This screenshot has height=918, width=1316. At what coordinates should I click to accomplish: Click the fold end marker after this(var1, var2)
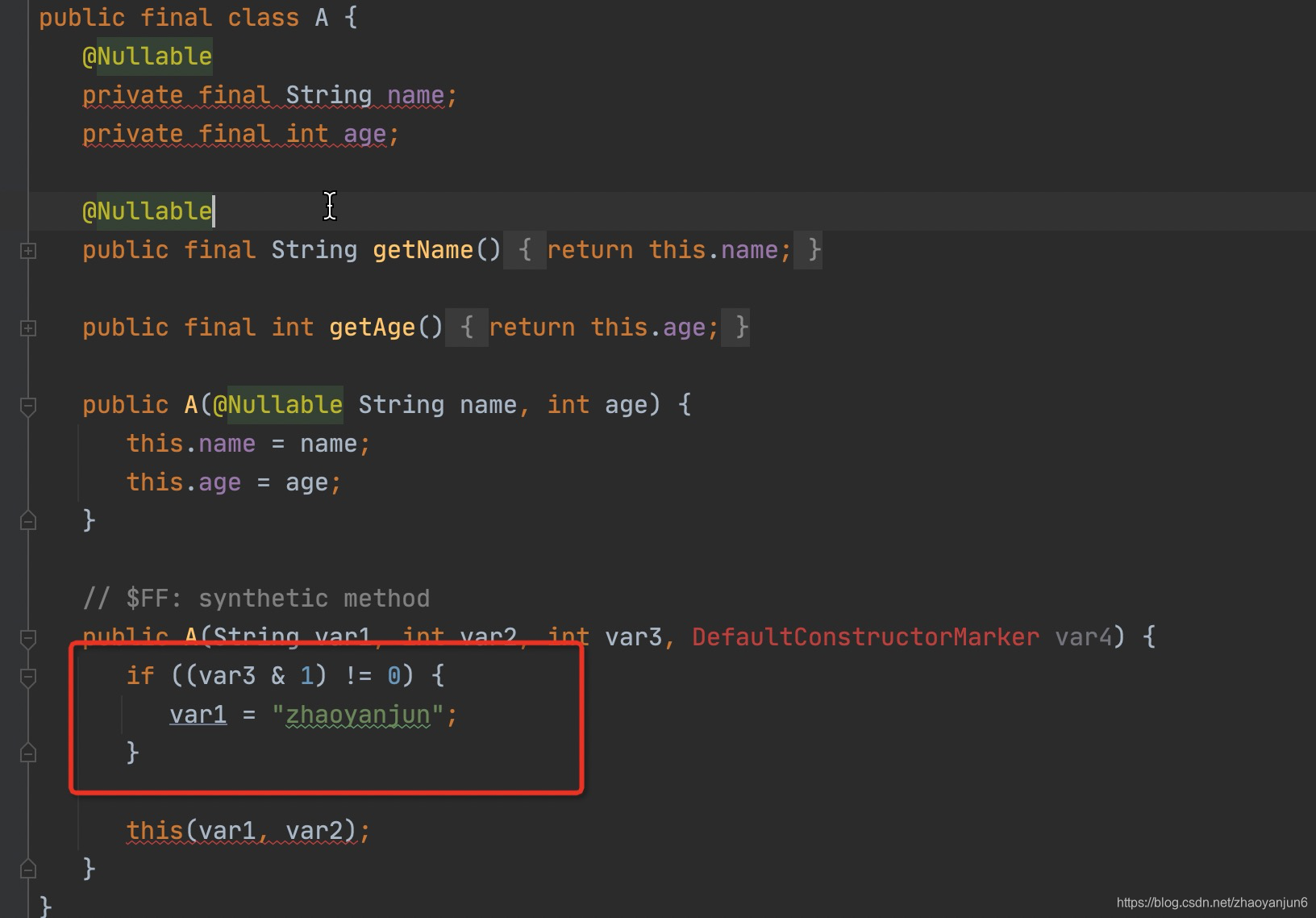(x=28, y=869)
